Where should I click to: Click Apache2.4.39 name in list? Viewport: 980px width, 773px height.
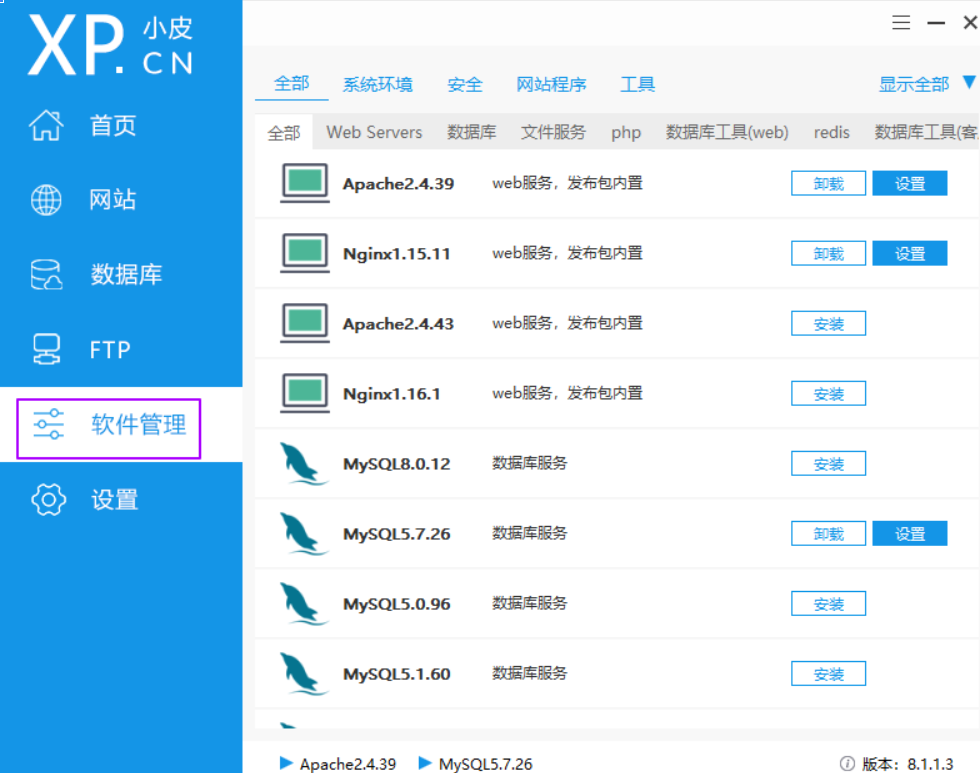398,184
